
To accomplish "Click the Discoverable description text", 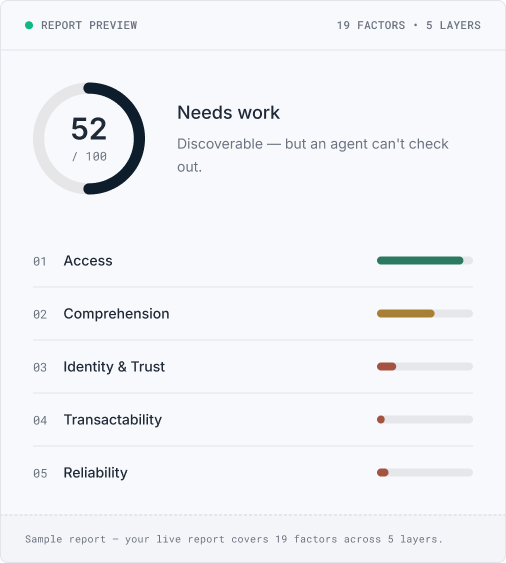I will pyautogui.click(x=313, y=155).
